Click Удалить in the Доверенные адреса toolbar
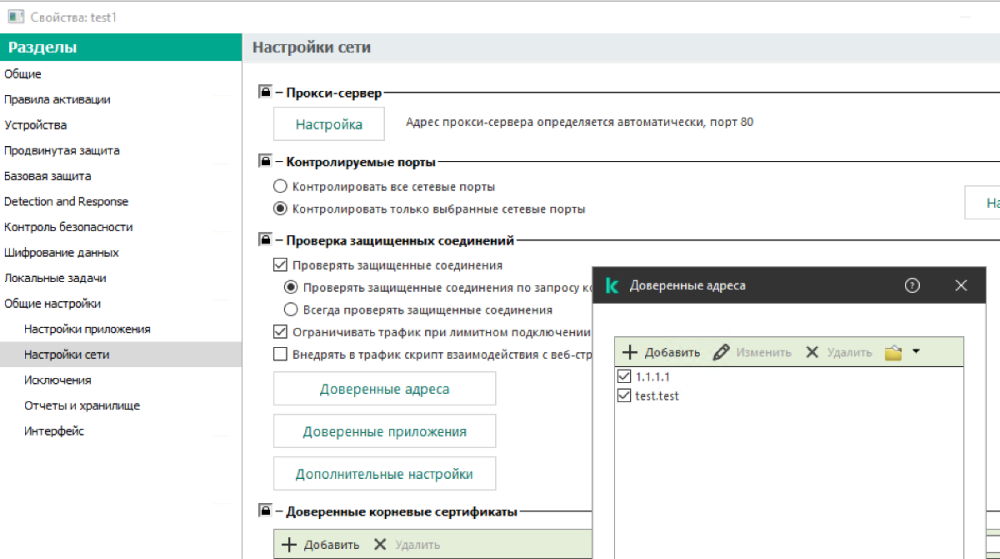Screen dimensions: 1000x559 tap(839, 352)
